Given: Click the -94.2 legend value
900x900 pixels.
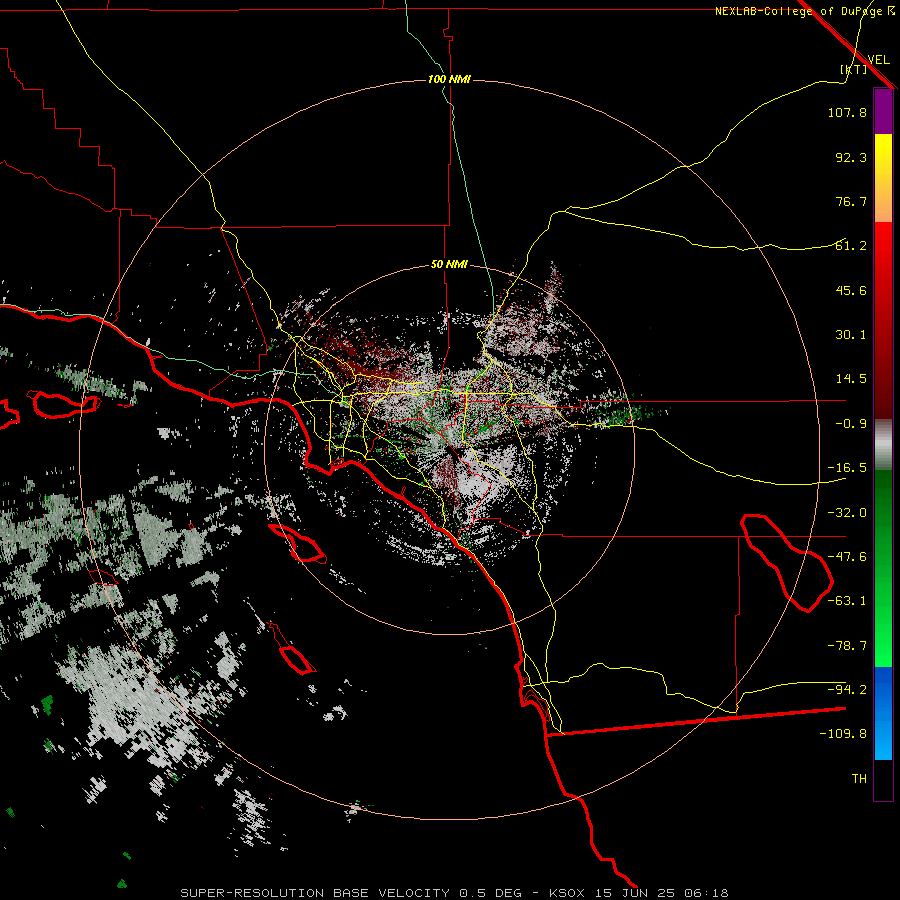Looking at the screenshot, I should coord(847,690).
